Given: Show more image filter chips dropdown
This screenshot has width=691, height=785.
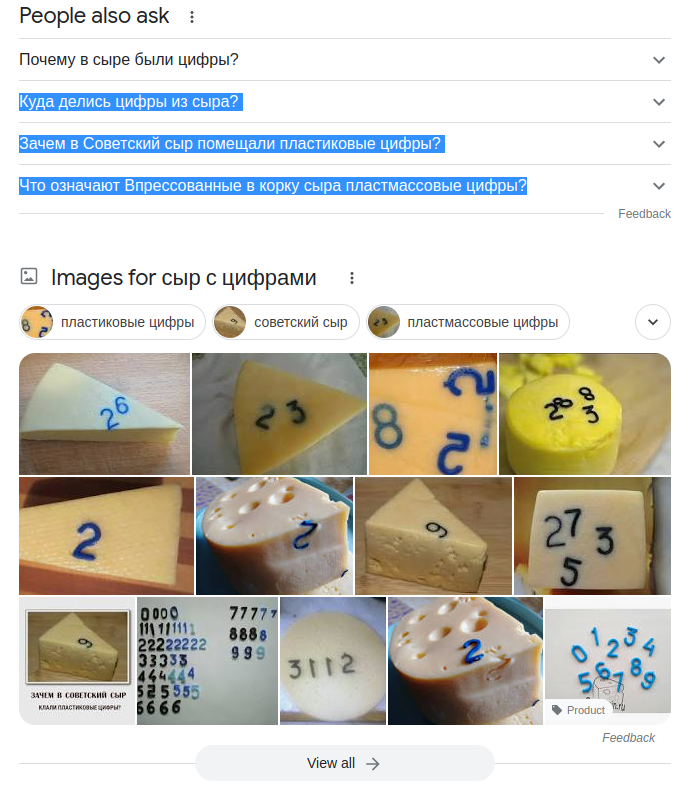Looking at the screenshot, I should pyautogui.click(x=653, y=322).
